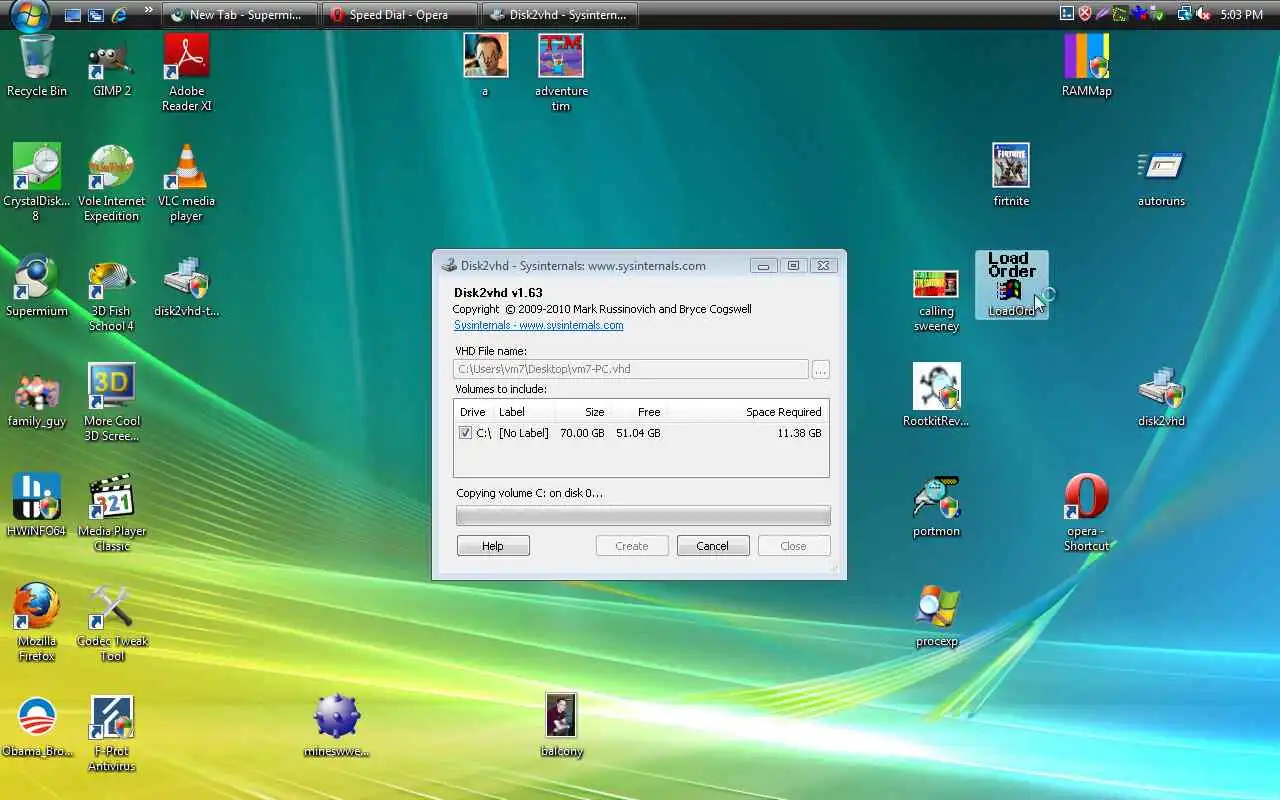The image size is (1280, 800).
Task: Select the adventure tim desktop icon
Action: [561, 72]
